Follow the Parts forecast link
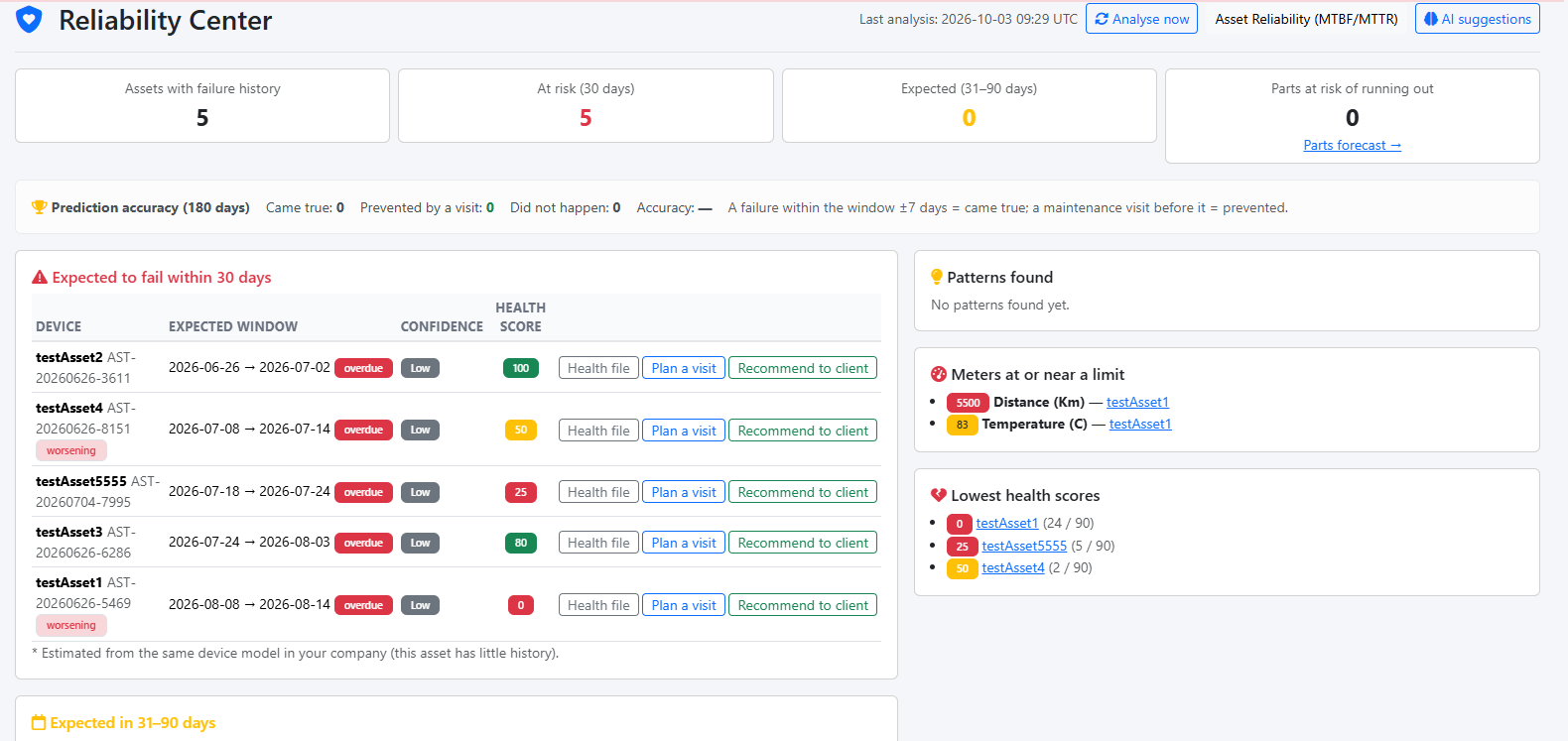 click(1352, 145)
